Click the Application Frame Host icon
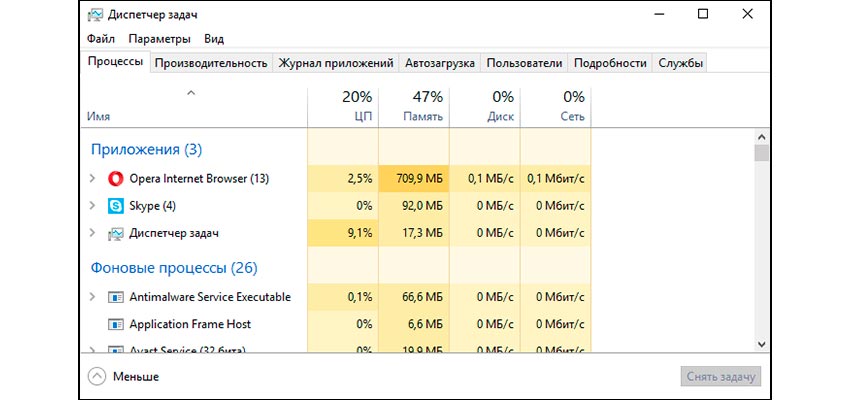The height and width of the screenshot is (400, 850). tap(116, 324)
